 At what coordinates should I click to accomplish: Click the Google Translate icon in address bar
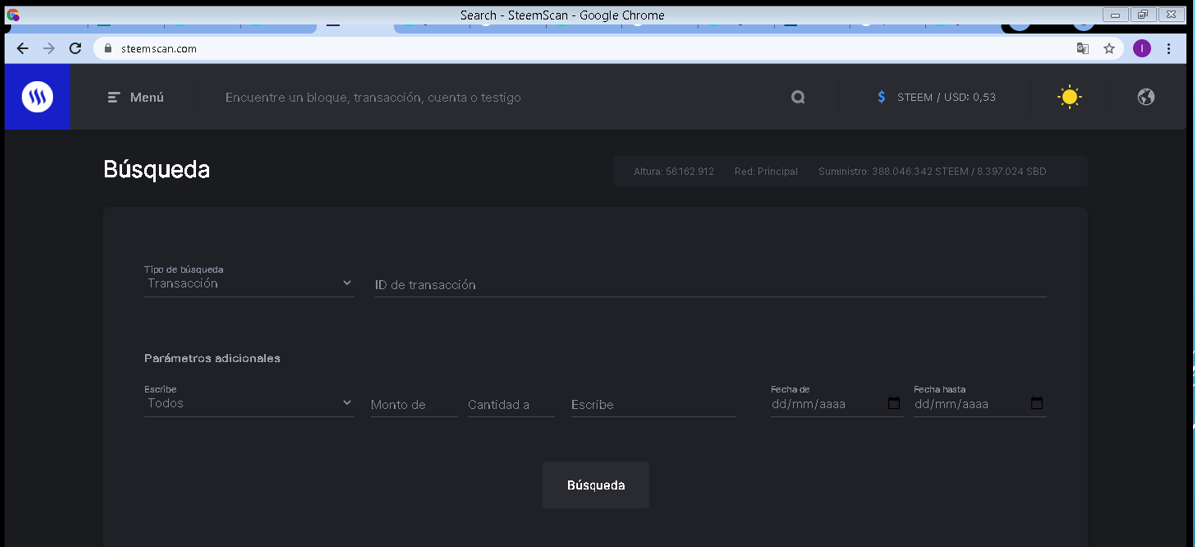pyautogui.click(x=1082, y=49)
